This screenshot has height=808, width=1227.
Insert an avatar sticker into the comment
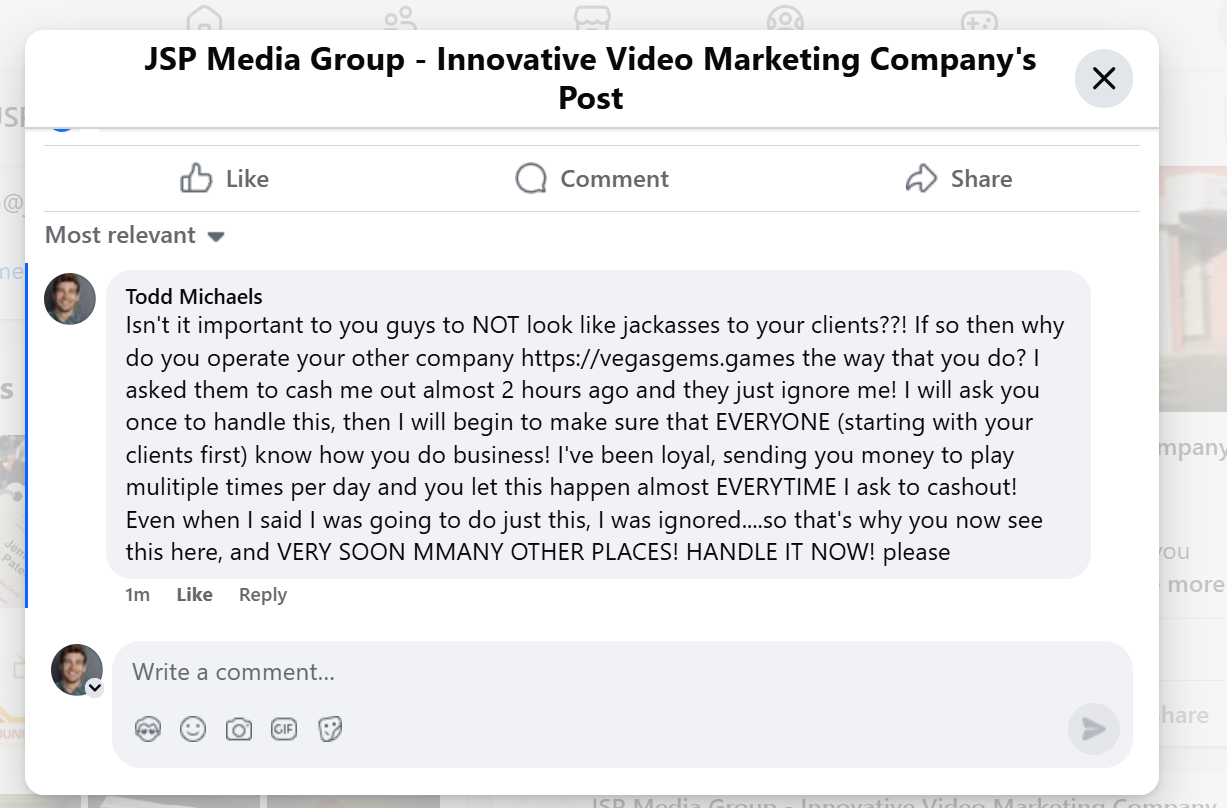(148, 729)
